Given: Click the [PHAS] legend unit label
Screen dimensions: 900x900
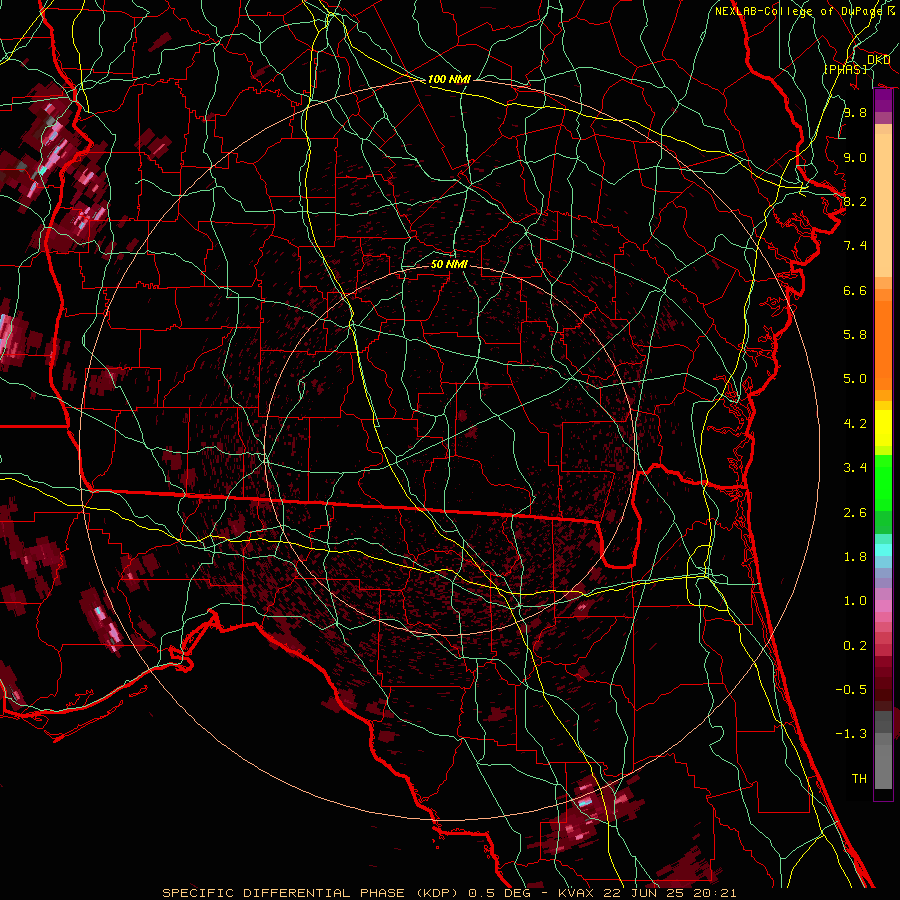Looking at the screenshot, I should tap(845, 69).
